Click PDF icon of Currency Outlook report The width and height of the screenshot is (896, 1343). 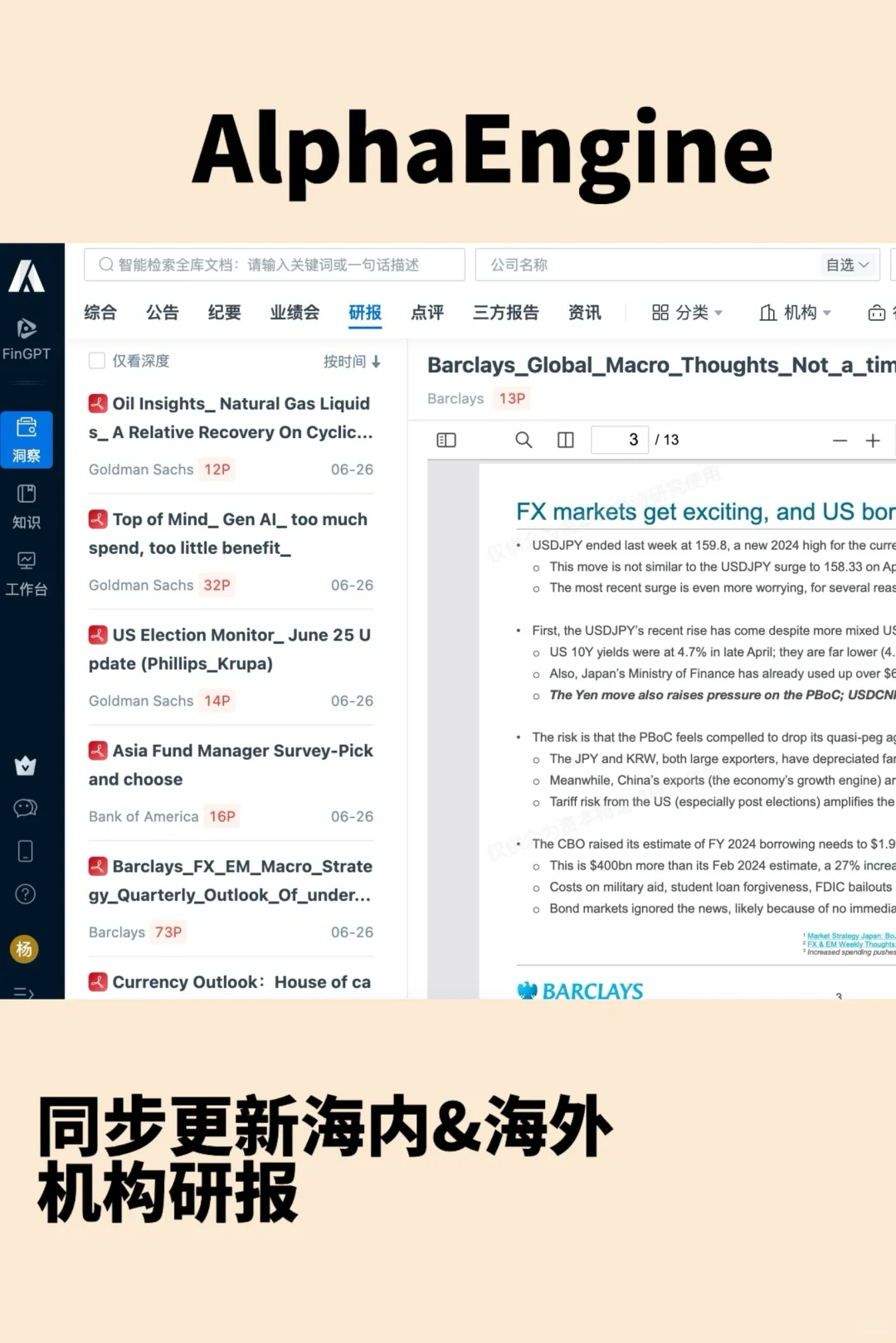click(98, 982)
